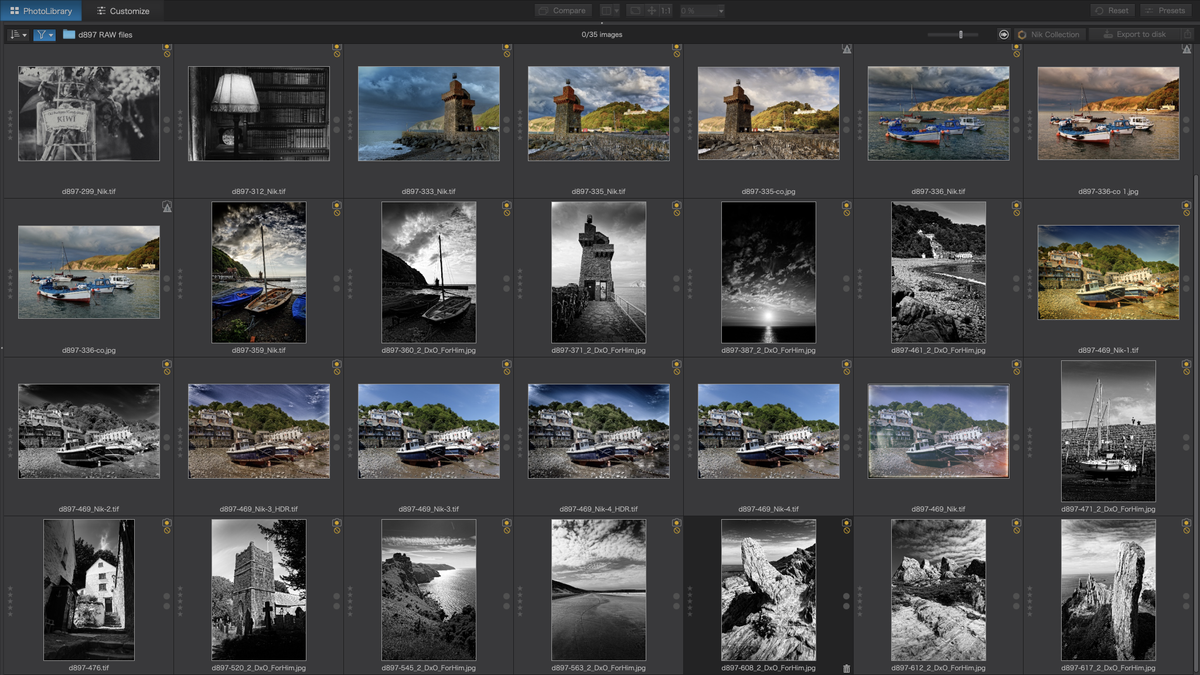Click the Export to disk button
This screenshot has height=675, width=1200.
1133,34
